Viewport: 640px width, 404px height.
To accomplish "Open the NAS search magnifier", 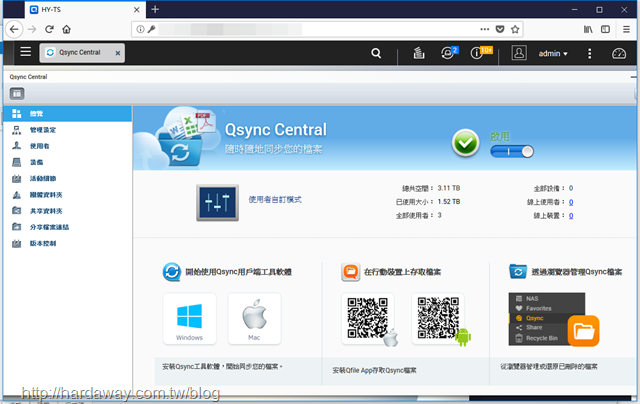I will tap(376, 53).
